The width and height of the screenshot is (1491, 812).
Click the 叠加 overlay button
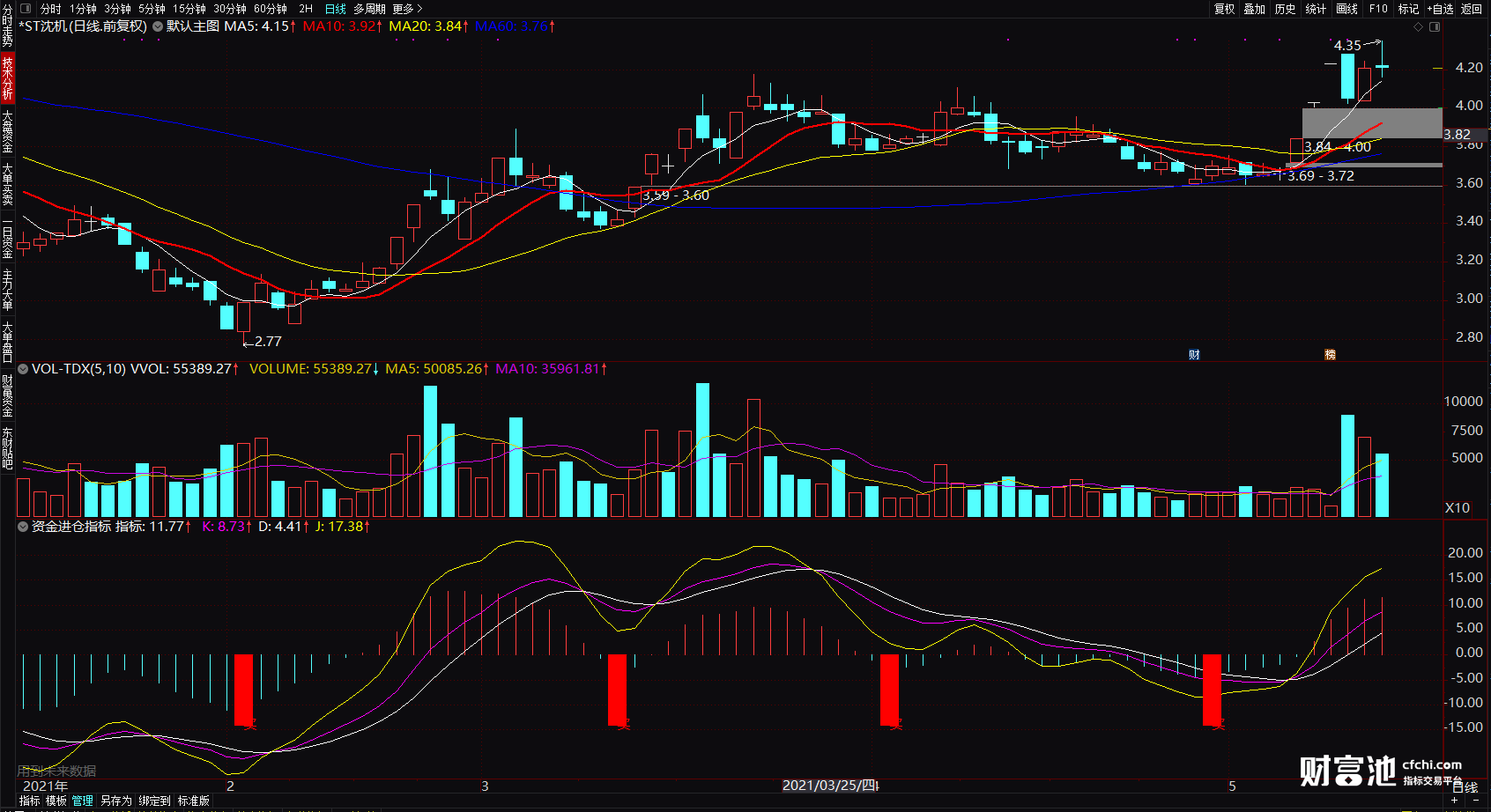pyautogui.click(x=1255, y=9)
